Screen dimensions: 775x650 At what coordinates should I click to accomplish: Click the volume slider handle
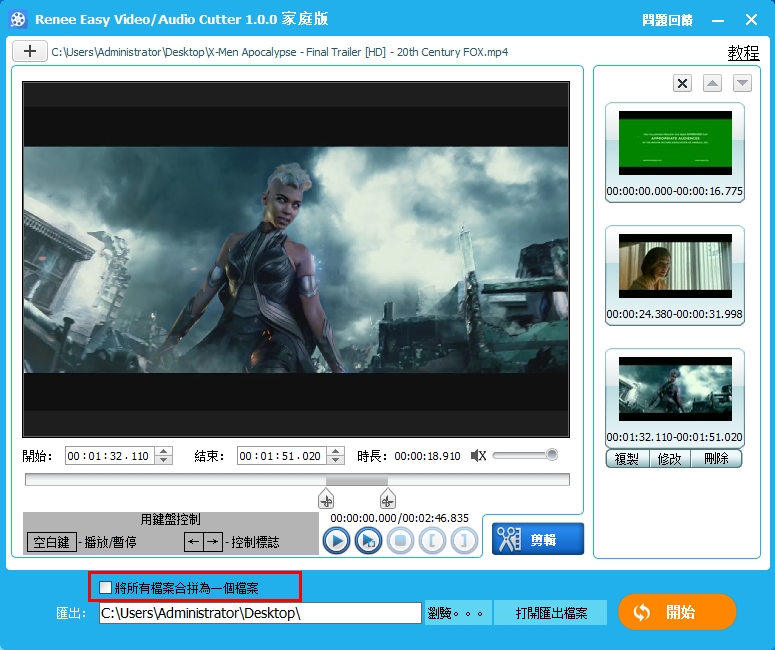[552, 454]
